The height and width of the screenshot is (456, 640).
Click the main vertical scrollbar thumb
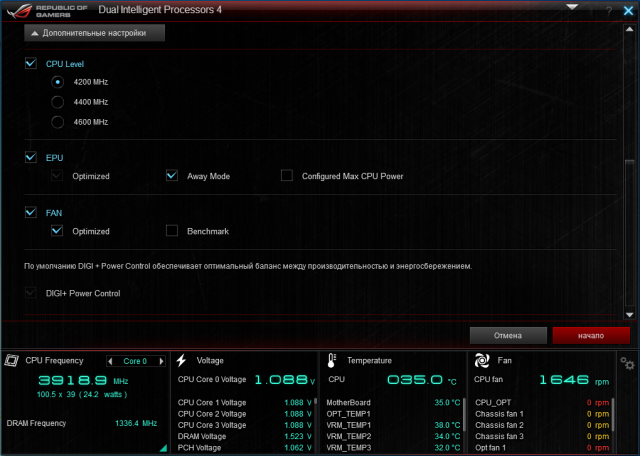tap(629, 233)
